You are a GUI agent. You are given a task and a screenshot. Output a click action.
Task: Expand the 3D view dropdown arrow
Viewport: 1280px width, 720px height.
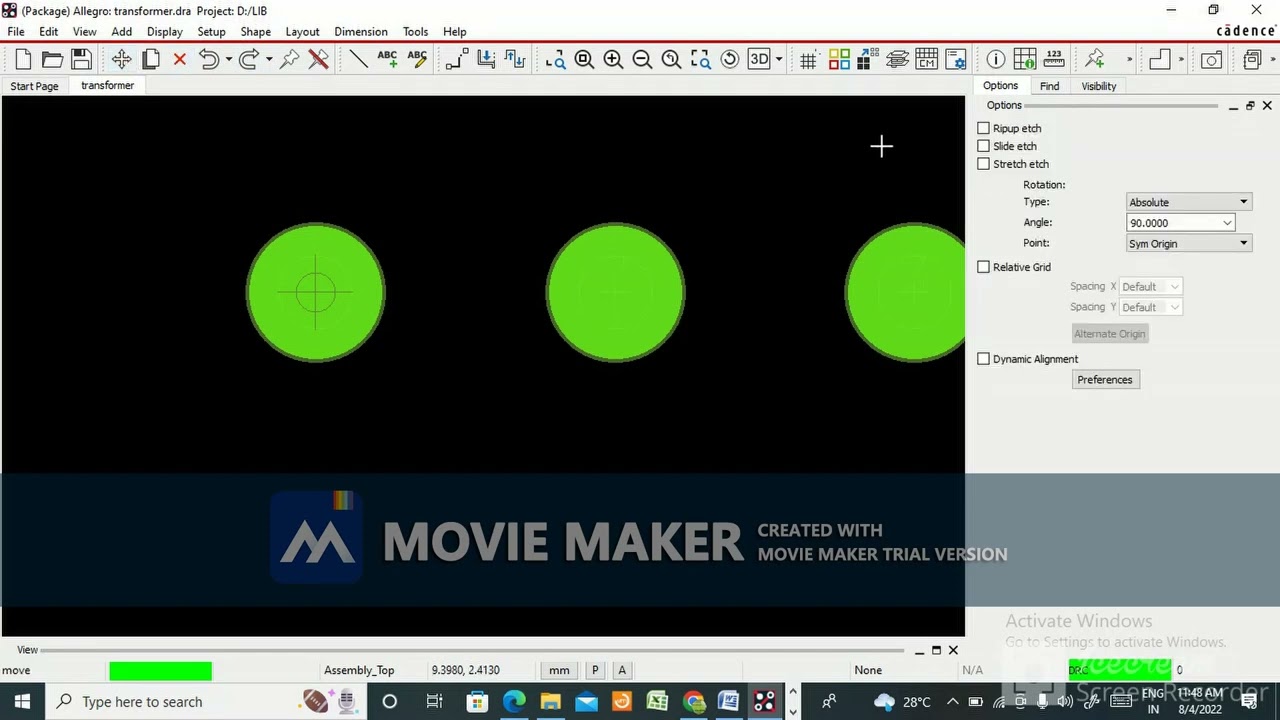779,60
